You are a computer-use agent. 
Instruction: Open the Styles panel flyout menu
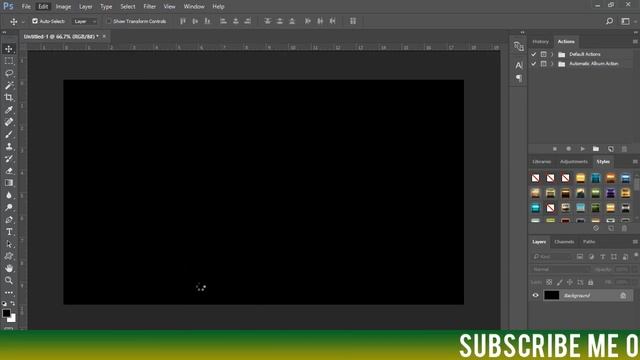pos(635,162)
